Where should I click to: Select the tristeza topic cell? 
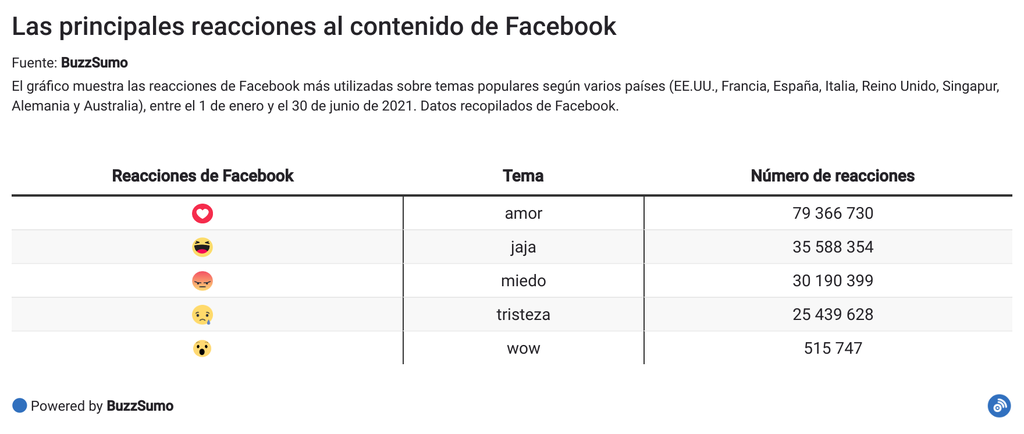coord(523,315)
